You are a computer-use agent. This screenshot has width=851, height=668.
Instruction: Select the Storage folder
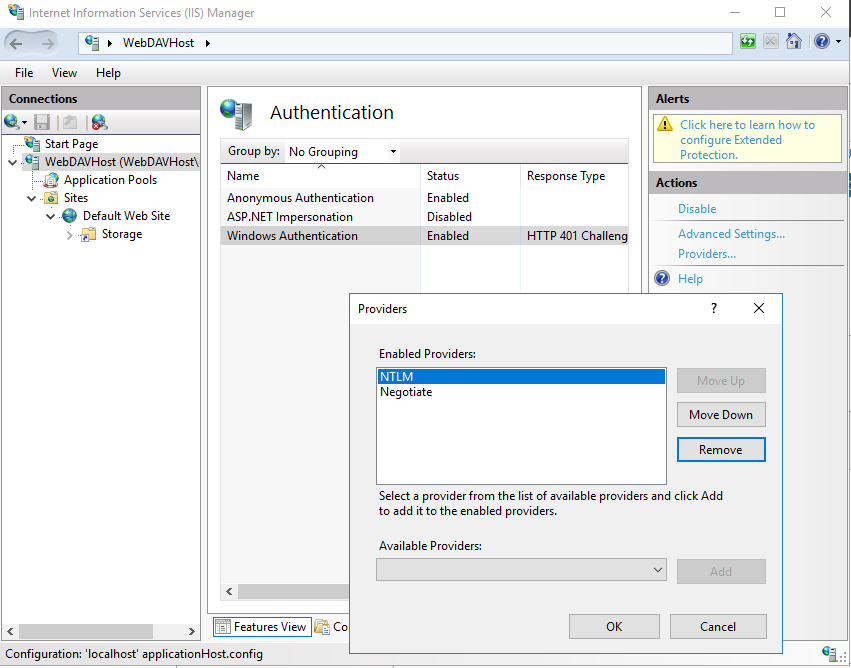(122, 234)
